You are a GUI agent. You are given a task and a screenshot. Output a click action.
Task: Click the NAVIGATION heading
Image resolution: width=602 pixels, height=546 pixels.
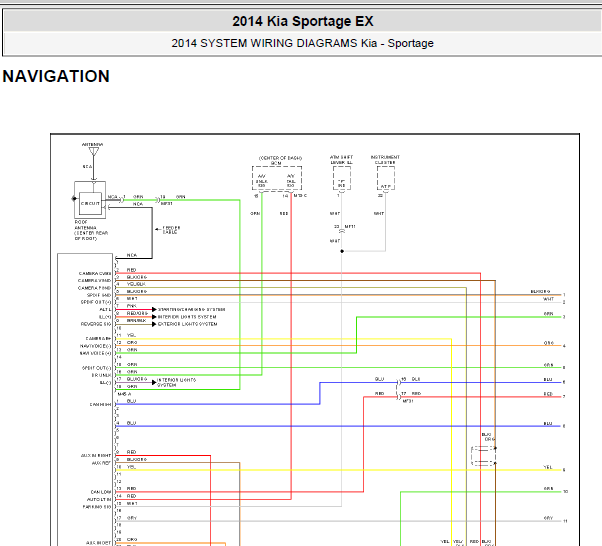pyautogui.click(x=56, y=76)
